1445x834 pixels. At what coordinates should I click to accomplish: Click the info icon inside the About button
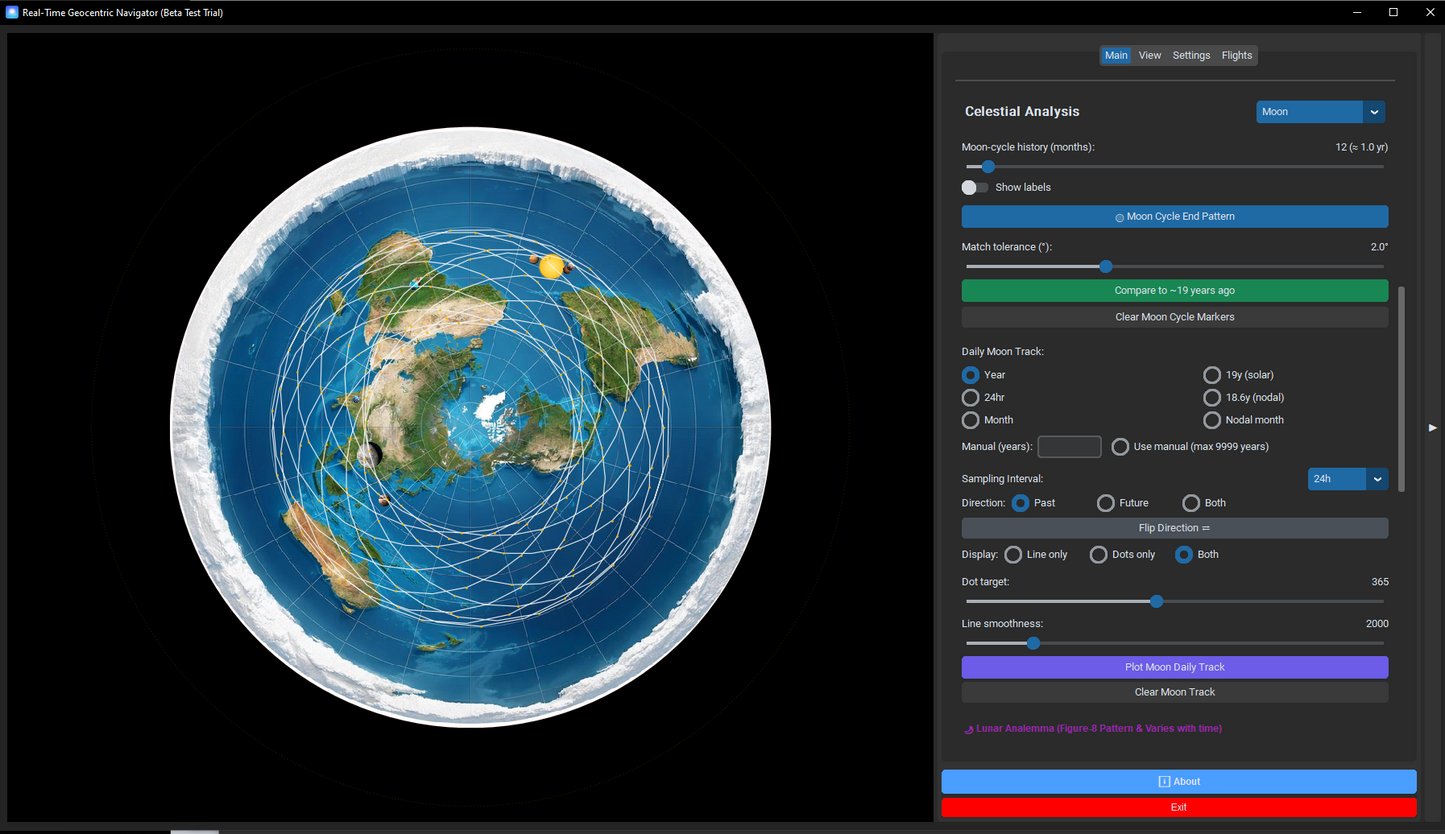tap(1164, 781)
